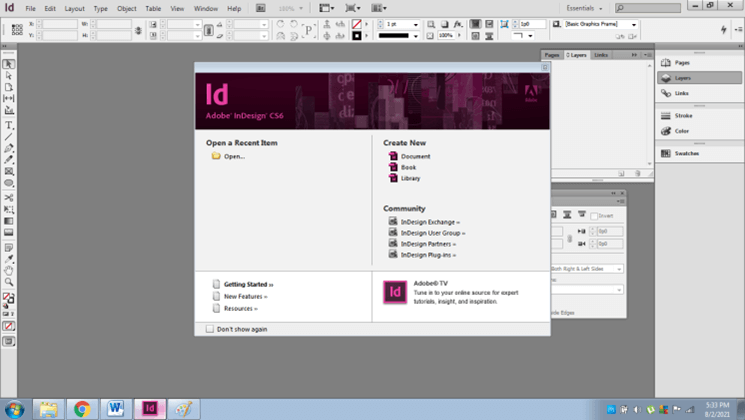Viewport: 745px width, 420px height.
Task: Select the Gradient Swatch tool
Action: [9, 221]
